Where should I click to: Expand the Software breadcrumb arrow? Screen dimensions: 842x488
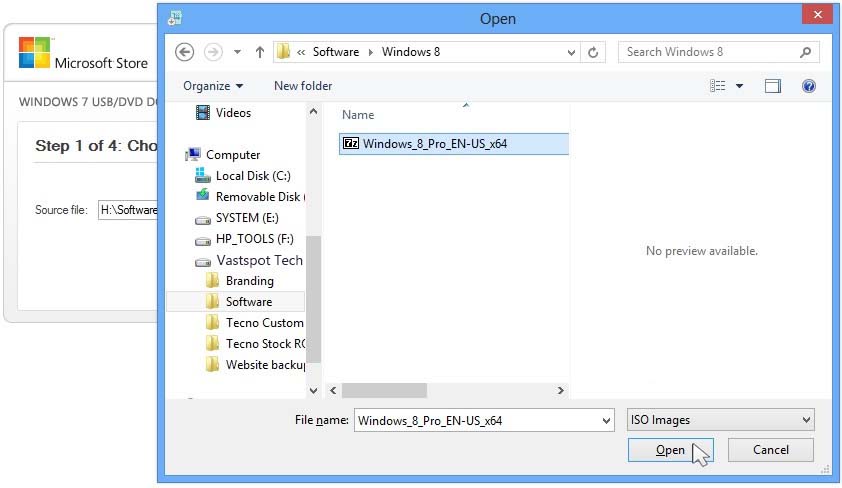tap(371, 52)
